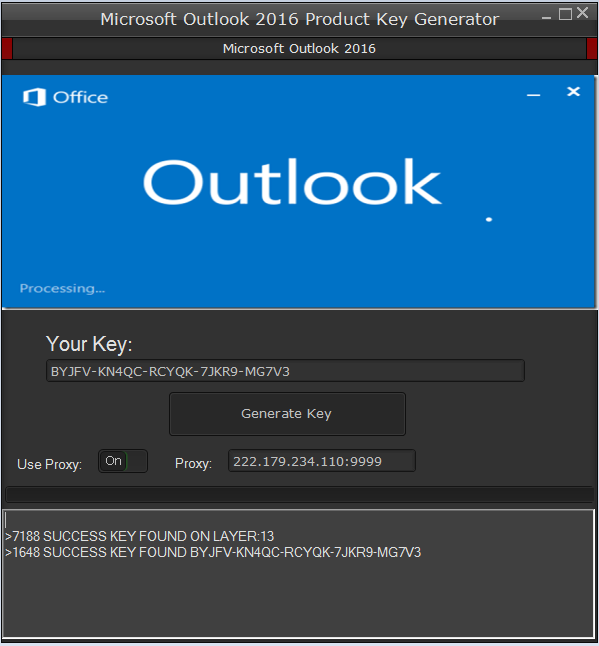Viewport: 599px width, 646px height.
Task: Click the 'Your Key:' label
Action: 89,344
